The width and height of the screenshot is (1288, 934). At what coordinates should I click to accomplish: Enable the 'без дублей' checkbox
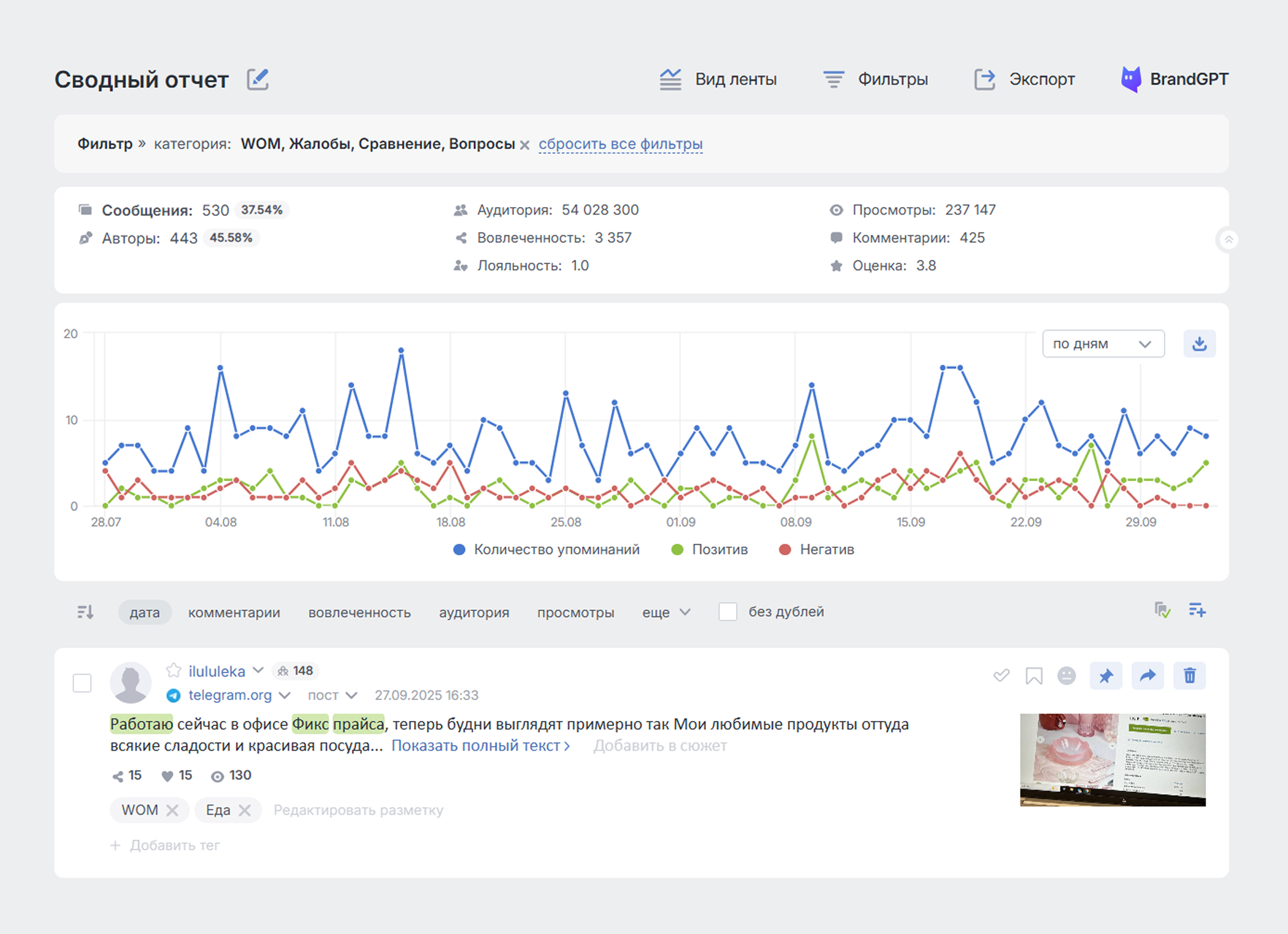point(728,612)
